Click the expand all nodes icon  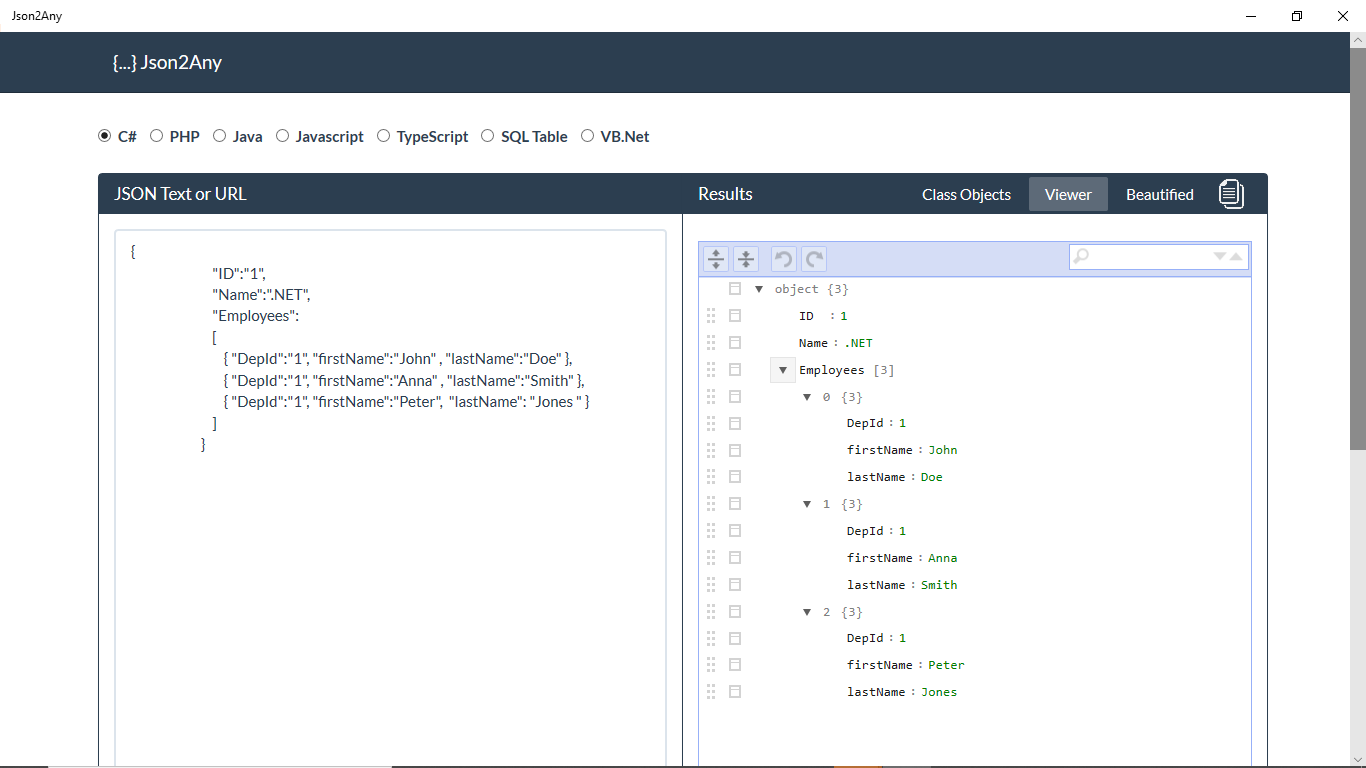(715, 259)
